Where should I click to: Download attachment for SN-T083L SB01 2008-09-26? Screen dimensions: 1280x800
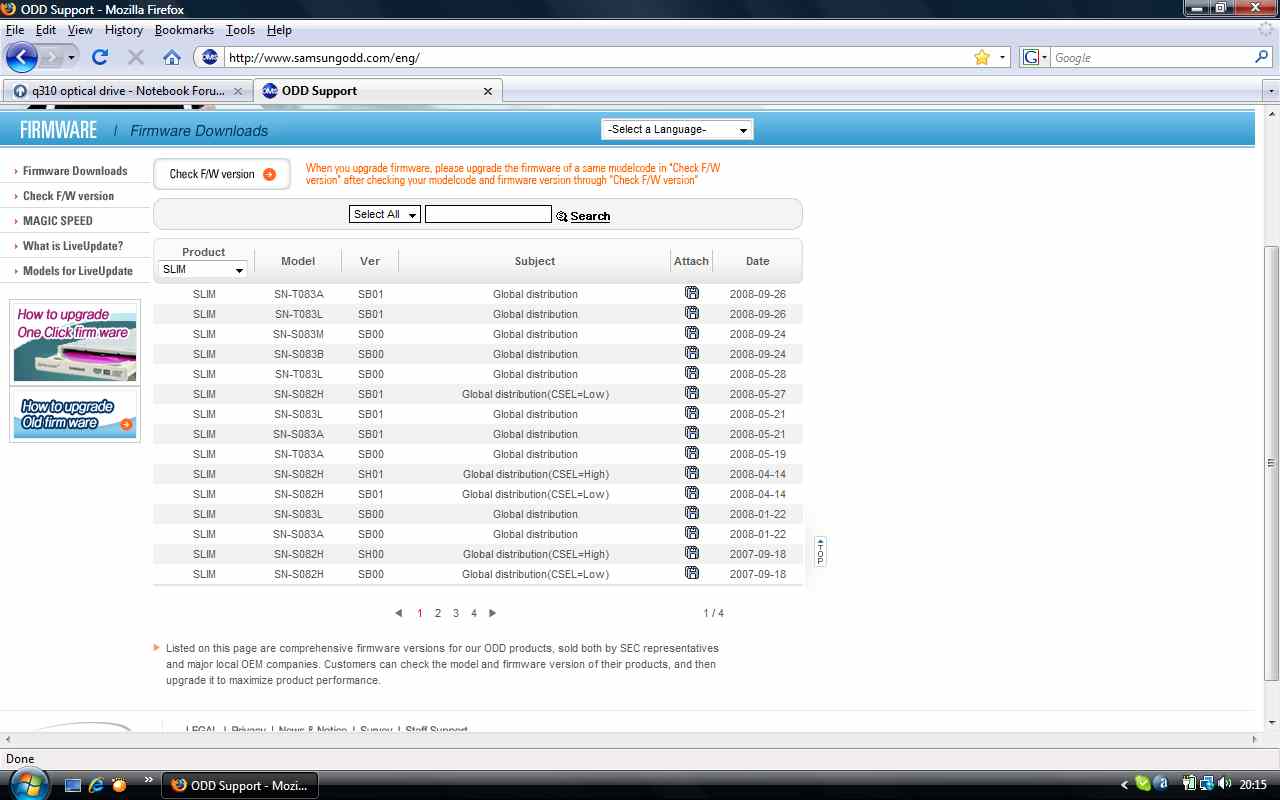click(x=692, y=313)
